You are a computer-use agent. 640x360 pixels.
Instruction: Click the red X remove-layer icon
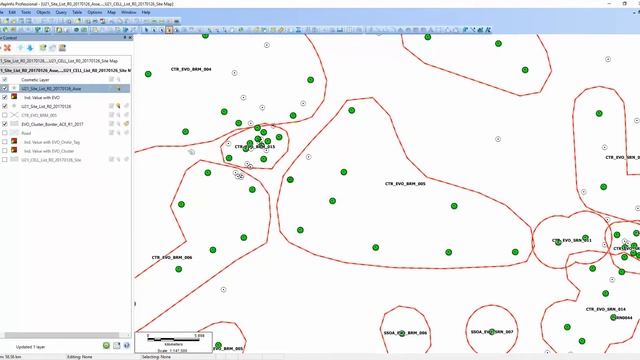7,48
